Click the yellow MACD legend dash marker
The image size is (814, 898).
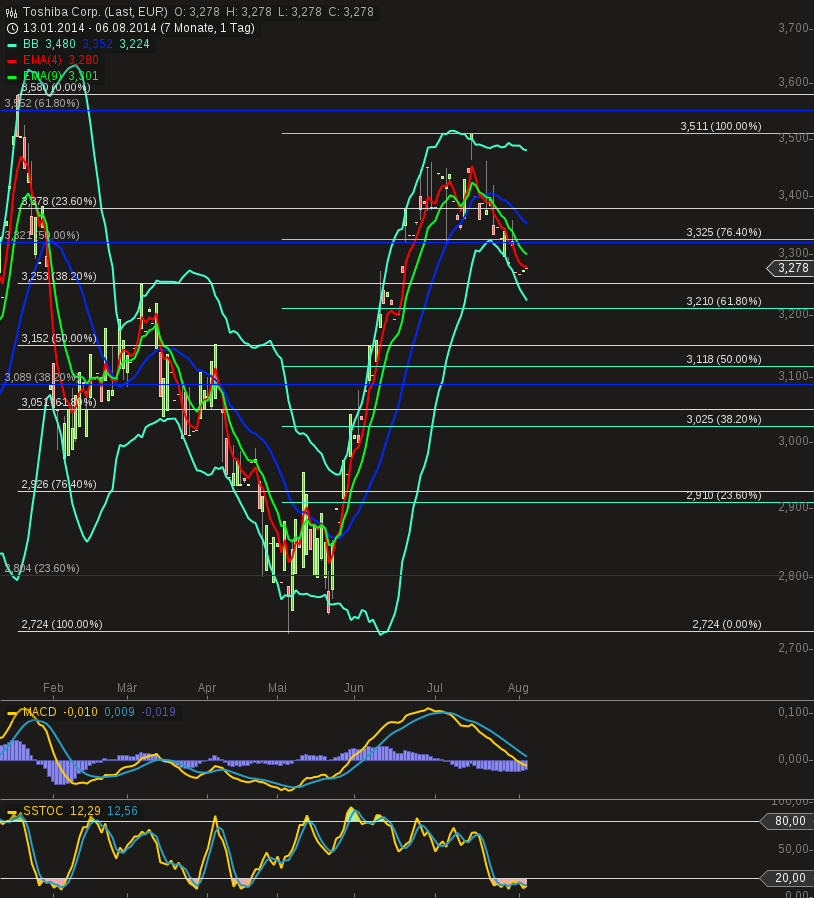tap(13, 713)
